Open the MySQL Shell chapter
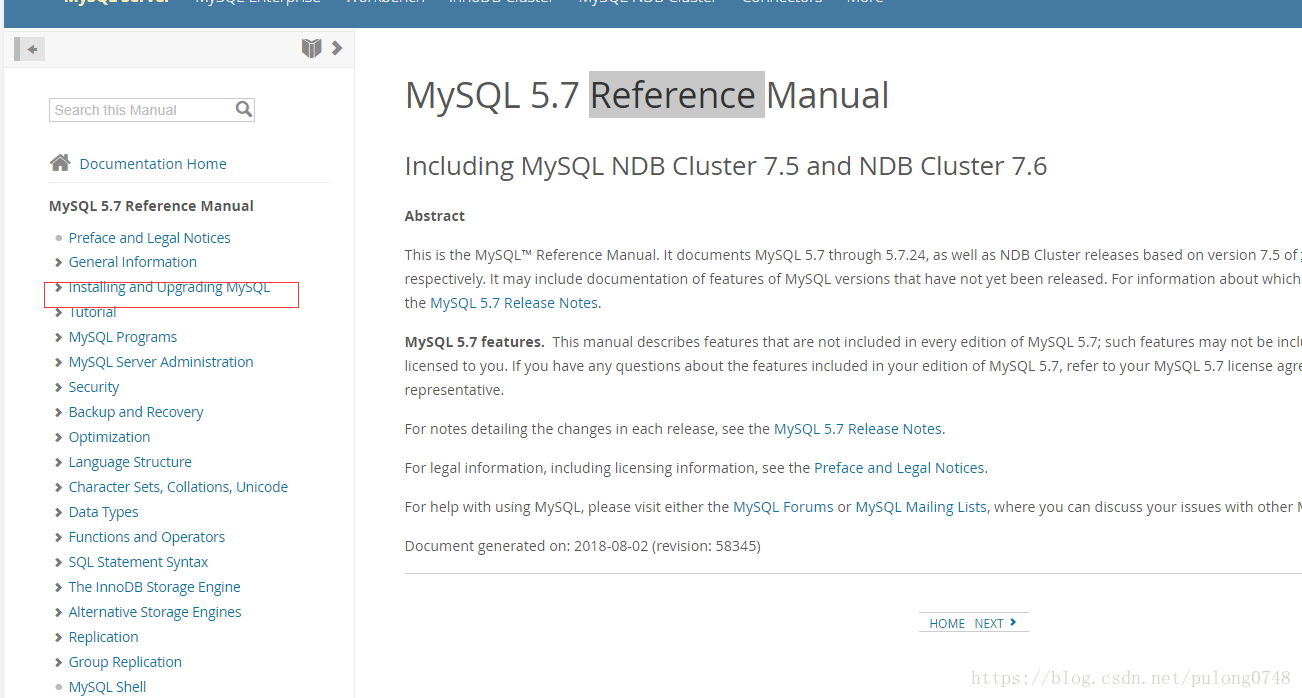 pos(107,687)
